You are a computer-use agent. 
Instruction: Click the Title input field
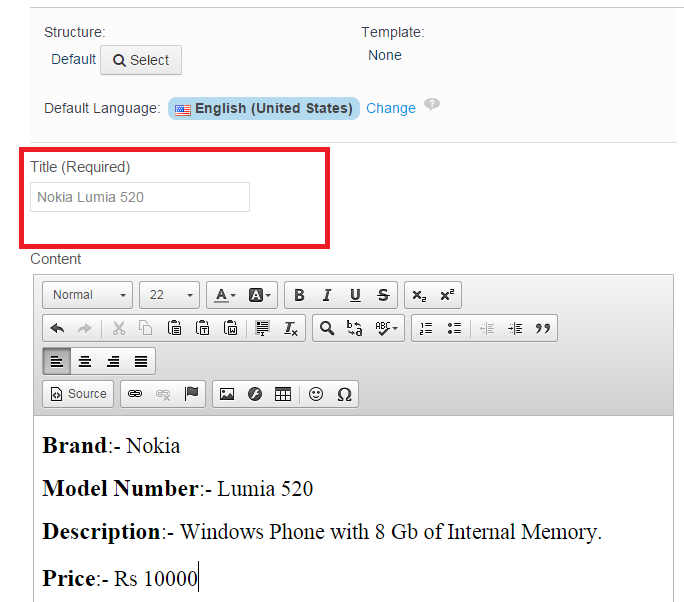pos(140,197)
